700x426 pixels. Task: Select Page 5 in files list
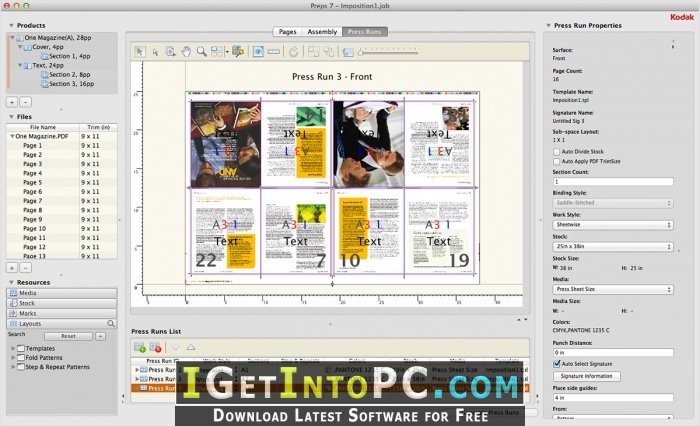coord(62,182)
